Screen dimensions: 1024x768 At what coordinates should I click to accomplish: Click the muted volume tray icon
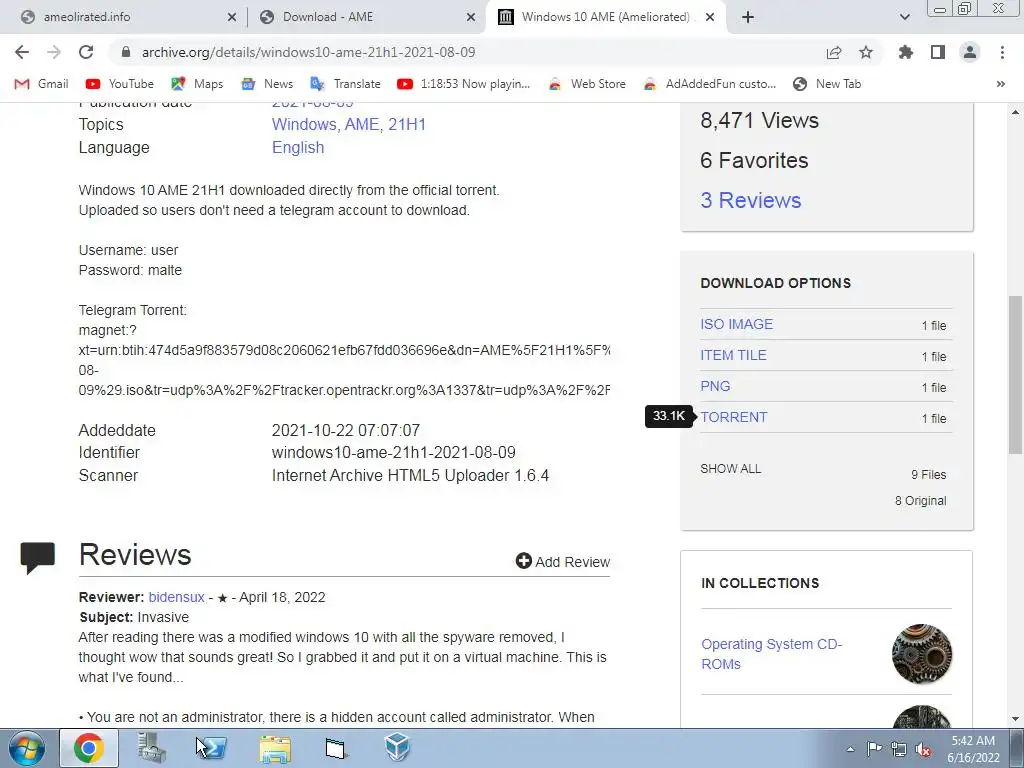[x=923, y=749]
